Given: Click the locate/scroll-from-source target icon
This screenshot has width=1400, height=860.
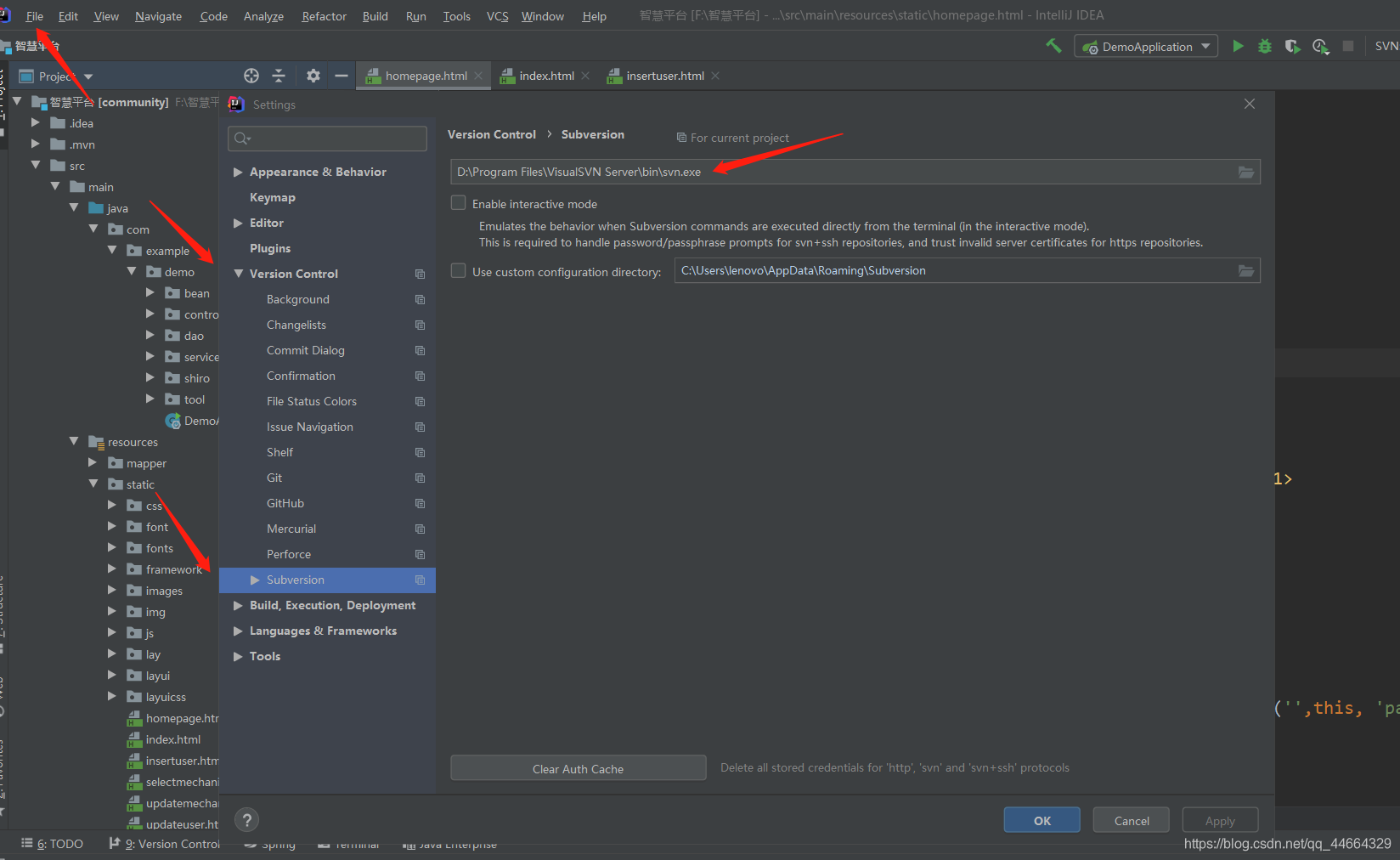Looking at the screenshot, I should coord(251,76).
